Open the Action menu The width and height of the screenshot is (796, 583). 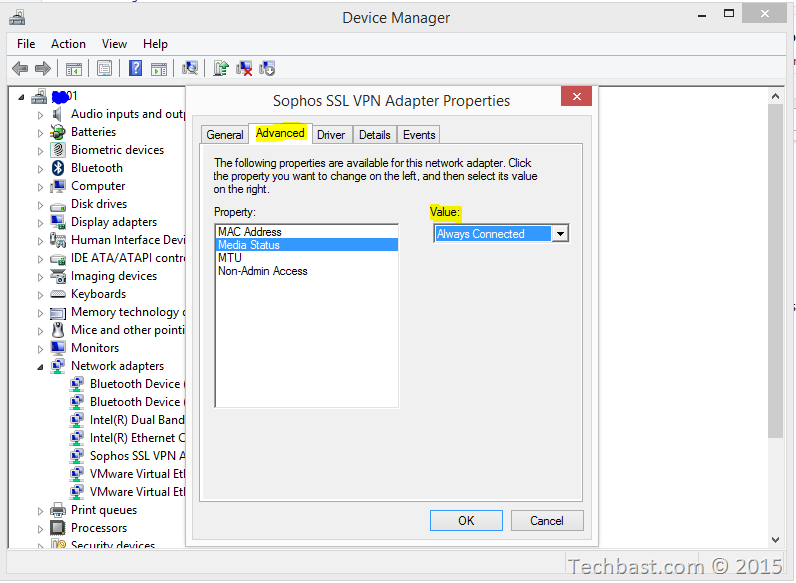pos(68,44)
